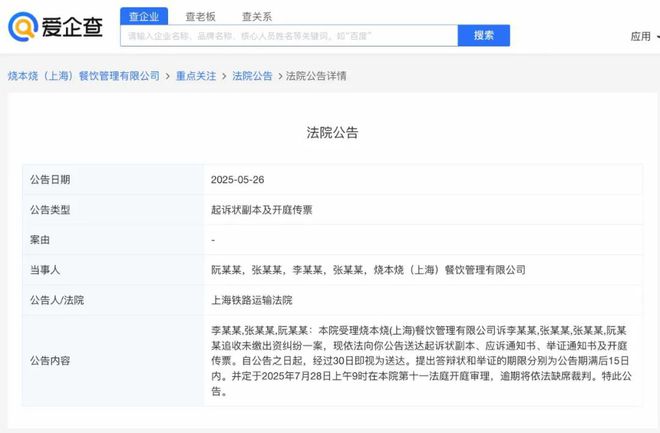Screen dimensions: 660x433
Task: Click the 案由 row label
Action: (x=40, y=240)
